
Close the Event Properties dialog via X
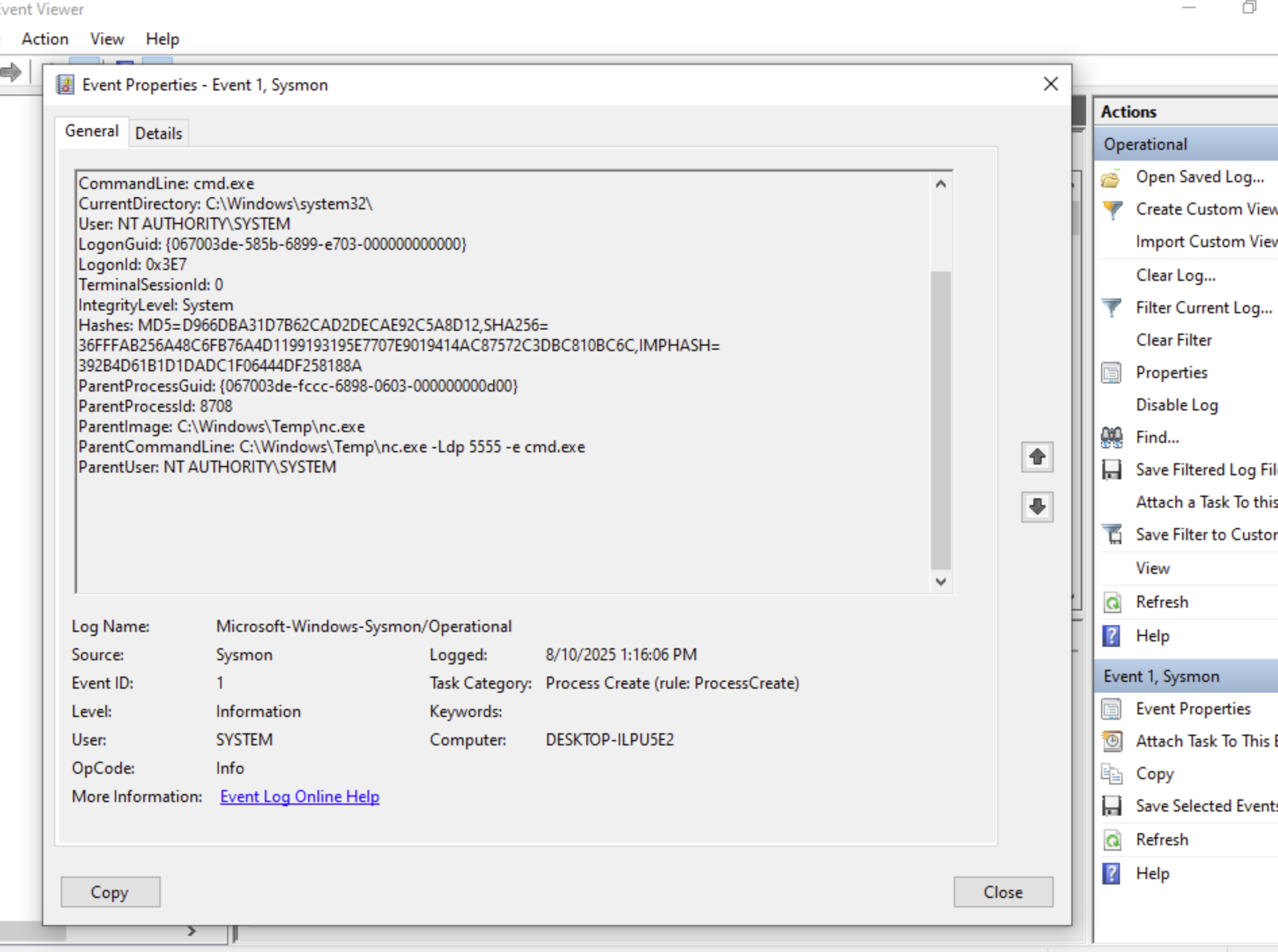coord(1050,84)
